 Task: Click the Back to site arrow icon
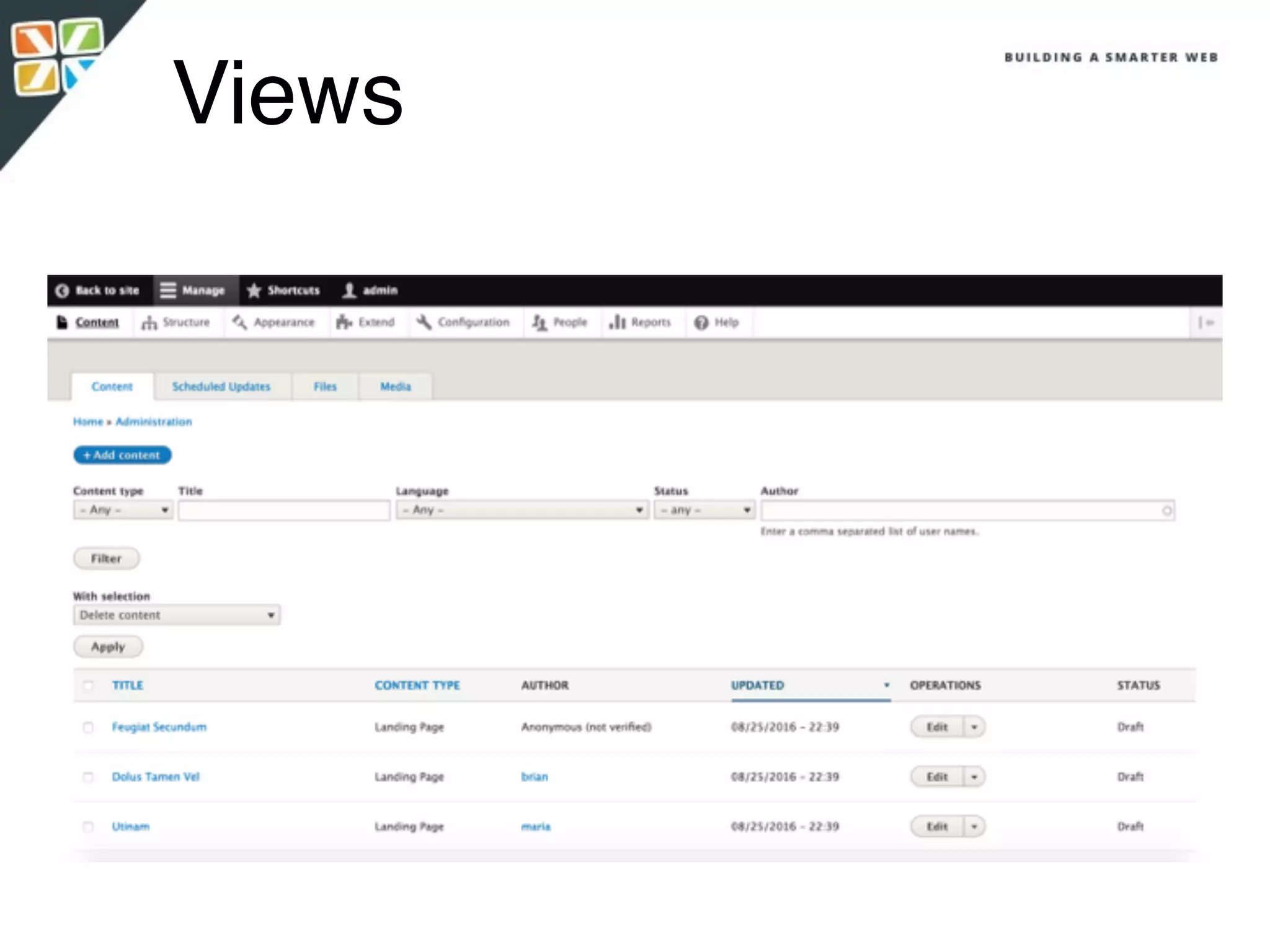tap(62, 291)
